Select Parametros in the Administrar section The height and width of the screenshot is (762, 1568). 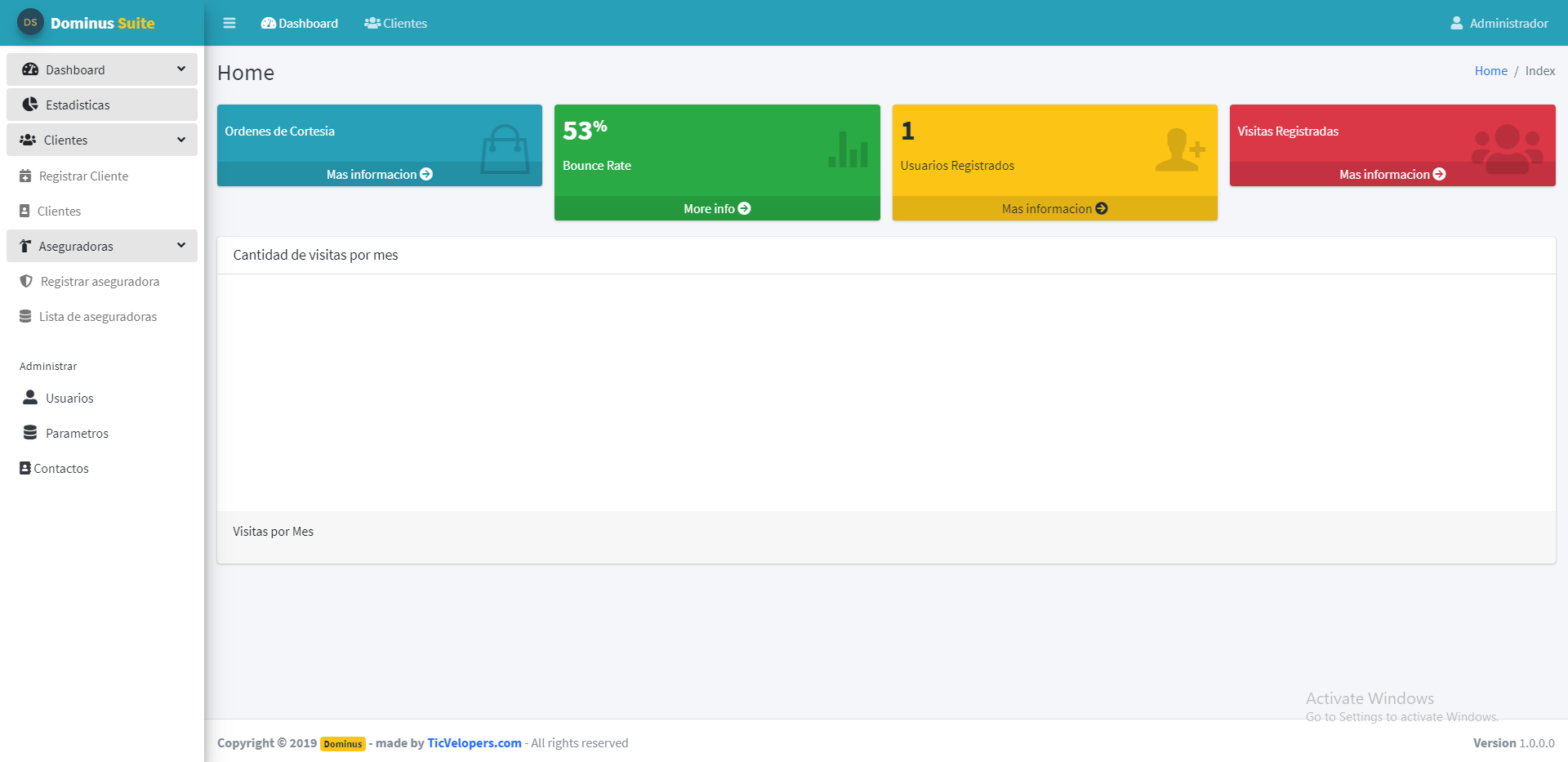77,433
